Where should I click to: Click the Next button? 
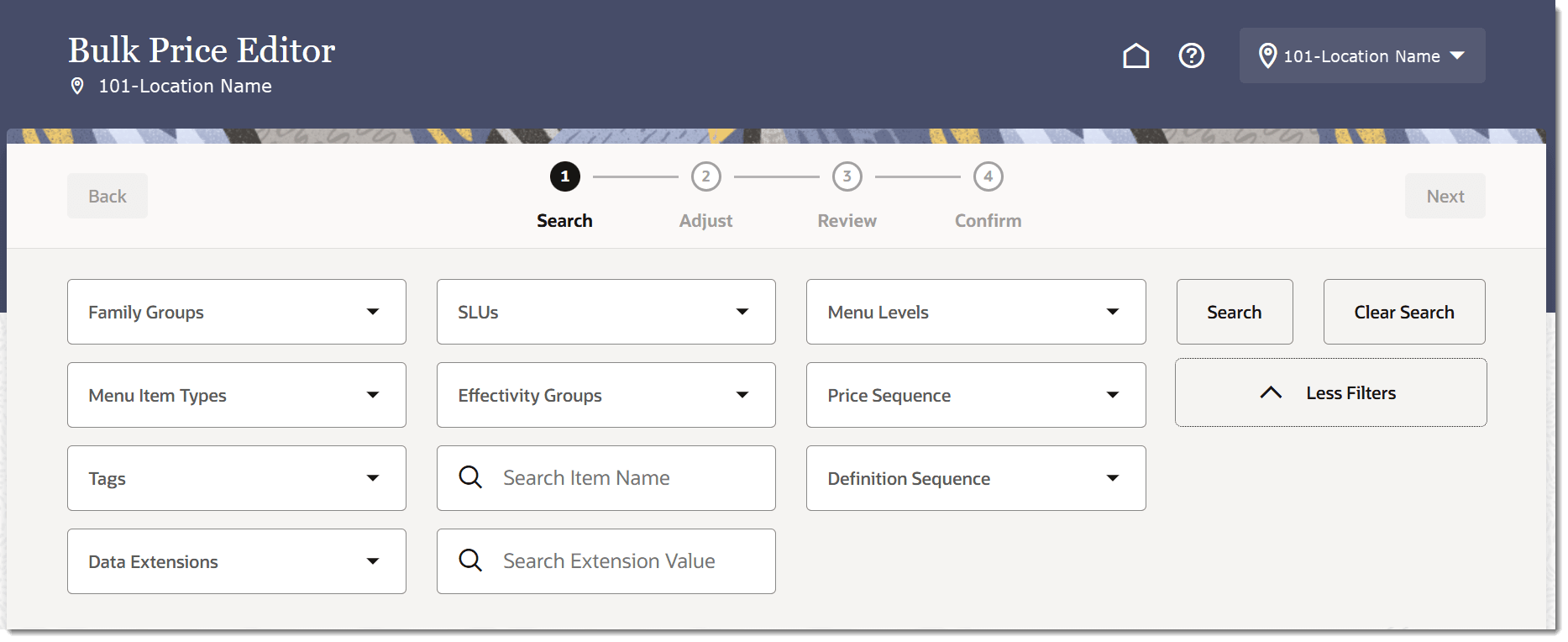1445,196
